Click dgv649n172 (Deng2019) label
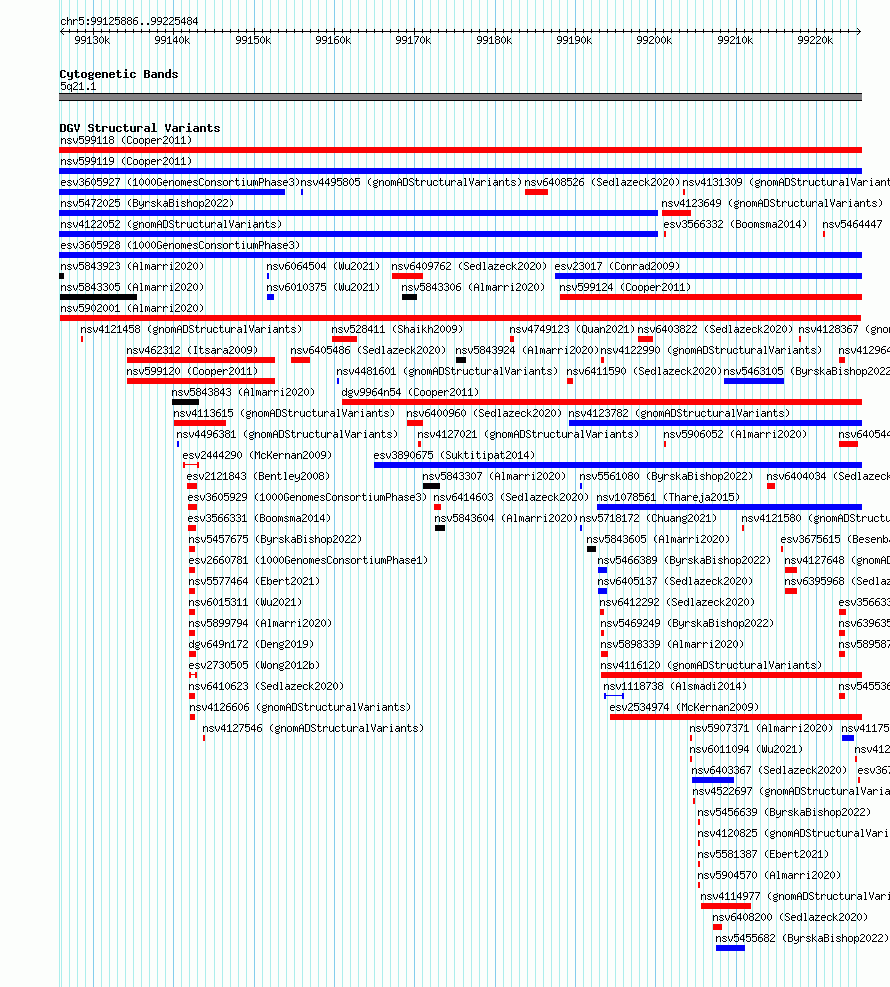 (251, 644)
